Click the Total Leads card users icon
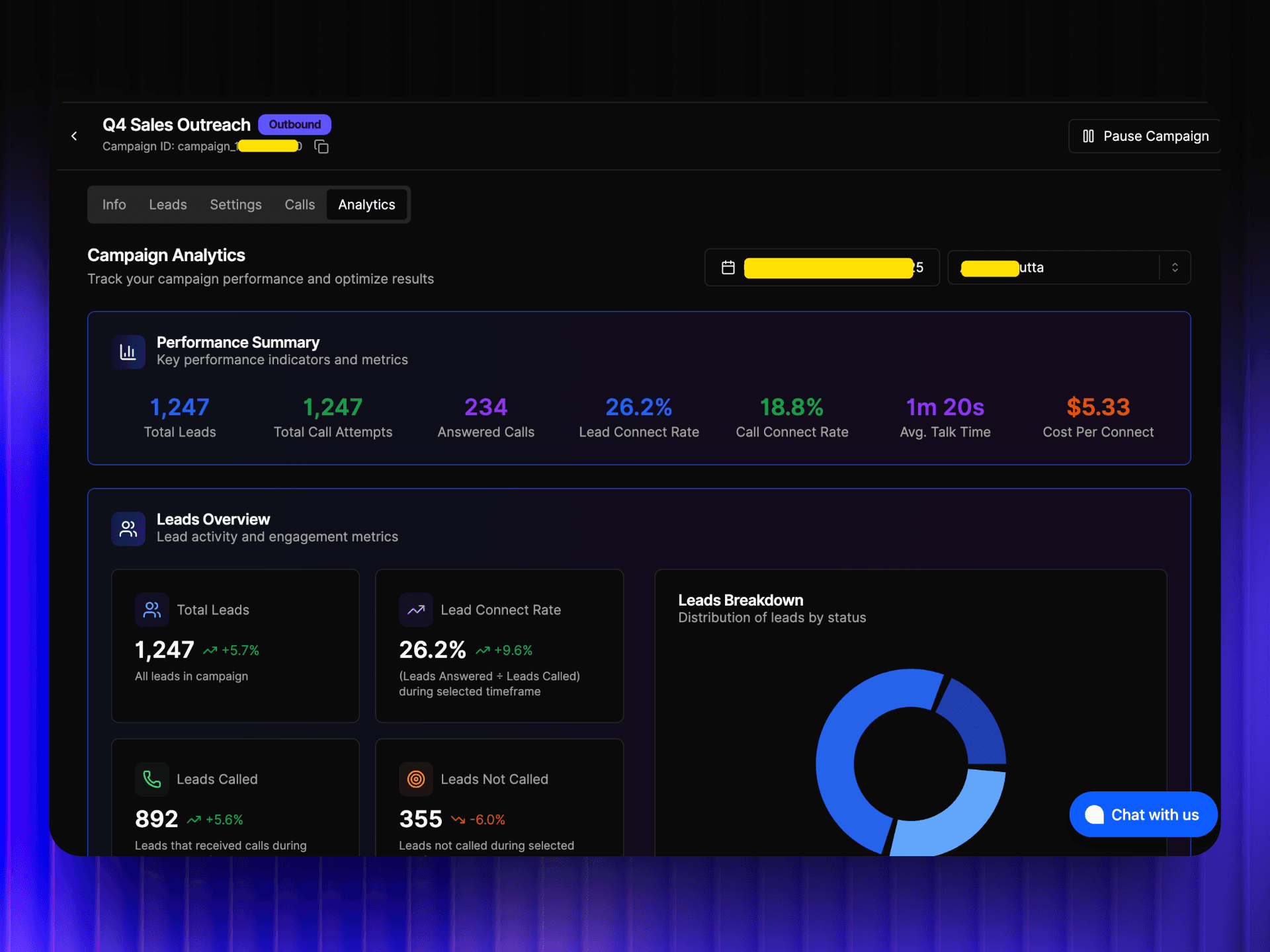The width and height of the screenshot is (1270, 952). pos(152,610)
